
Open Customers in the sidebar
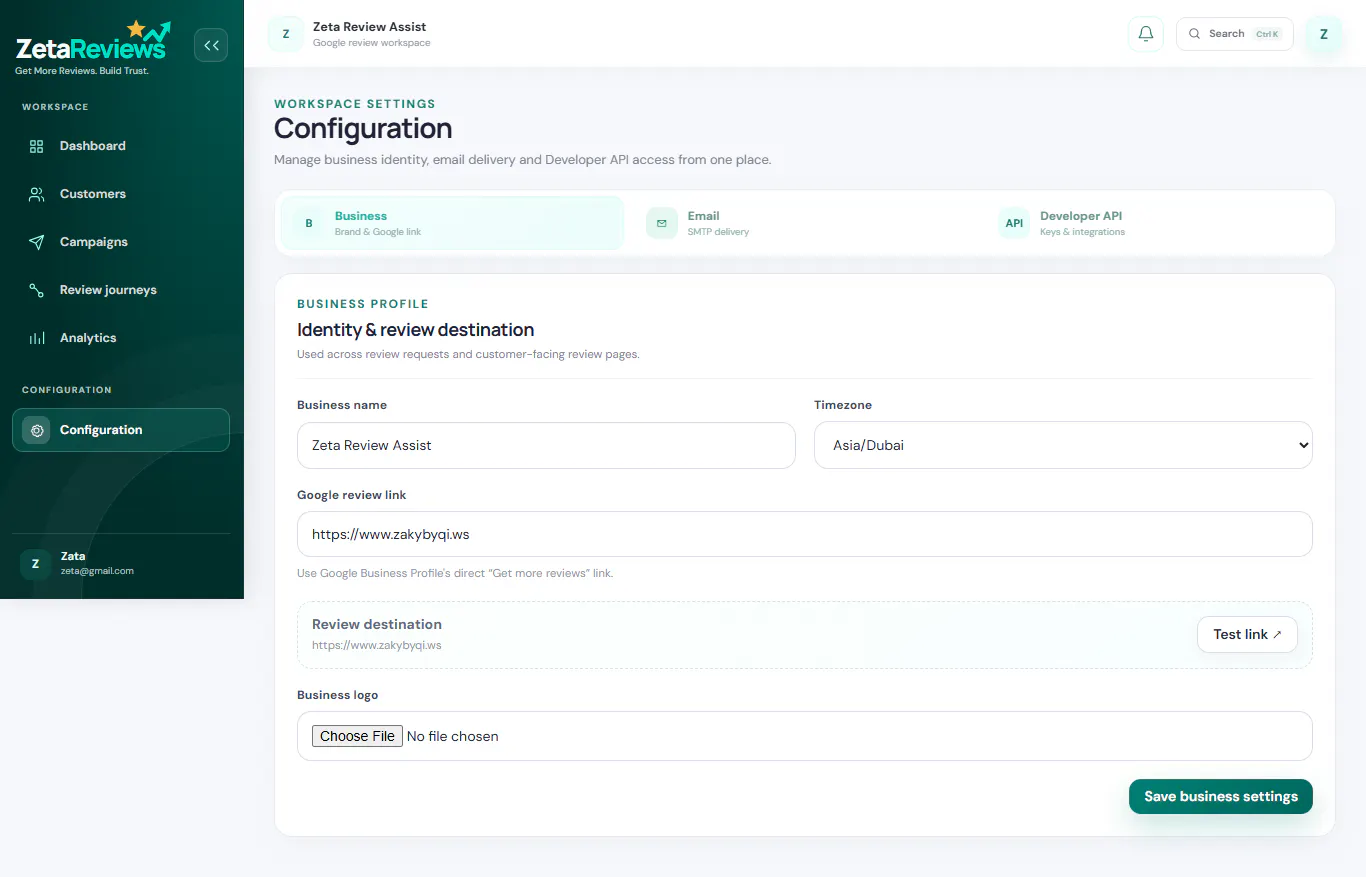(x=121, y=194)
